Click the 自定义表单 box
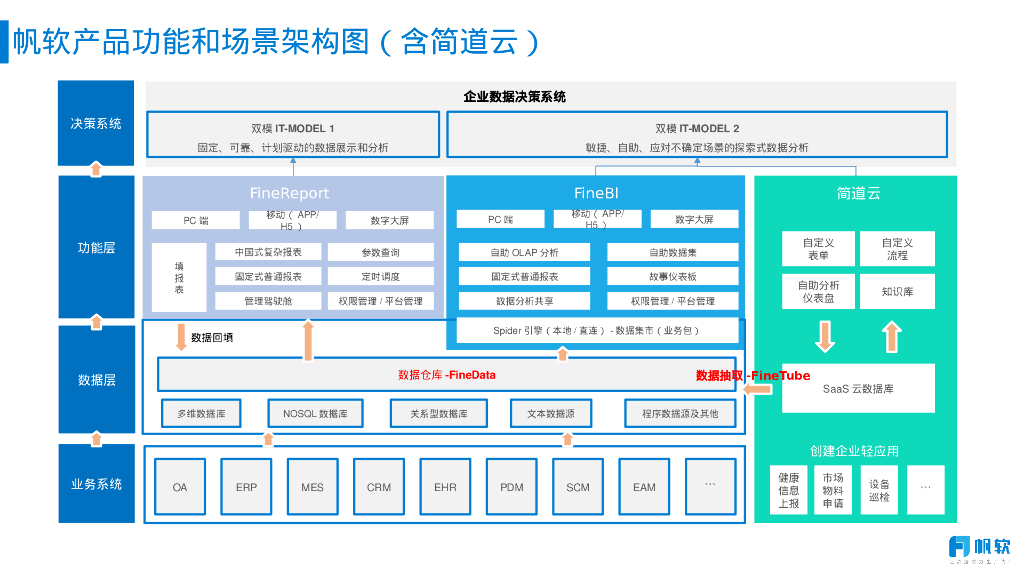The width and height of the screenshot is (1024, 576). (818, 248)
